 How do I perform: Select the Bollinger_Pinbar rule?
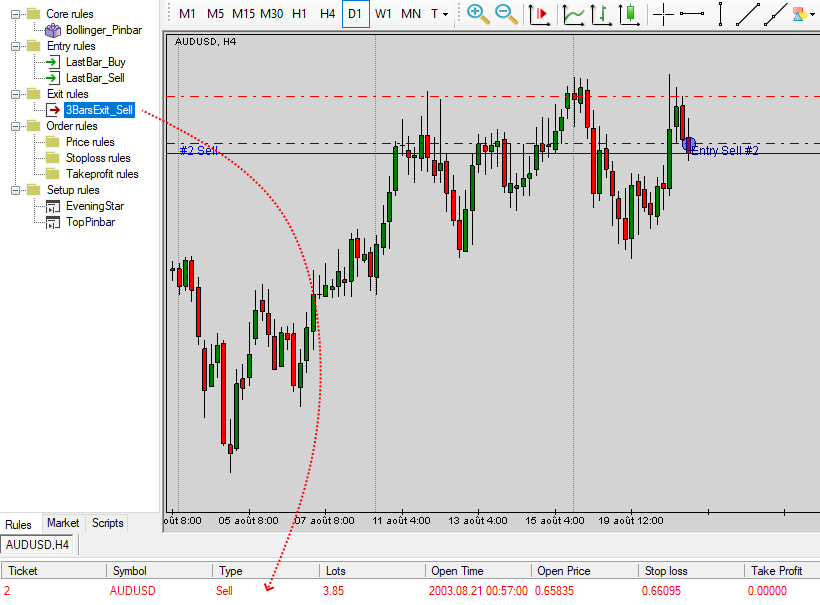[x=104, y=30]
